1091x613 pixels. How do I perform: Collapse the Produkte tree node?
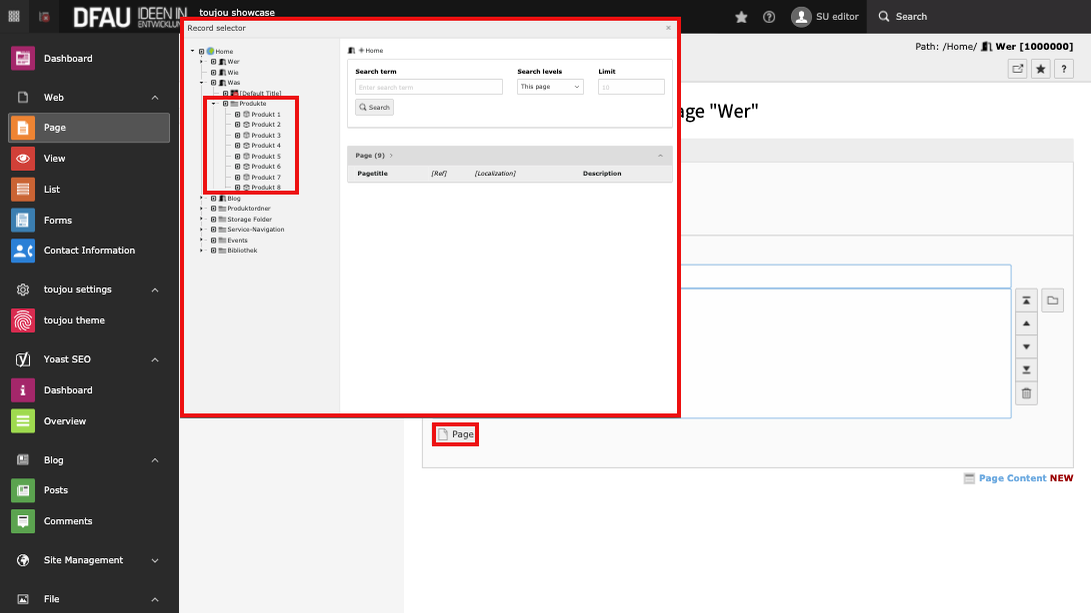click(213, 104)
